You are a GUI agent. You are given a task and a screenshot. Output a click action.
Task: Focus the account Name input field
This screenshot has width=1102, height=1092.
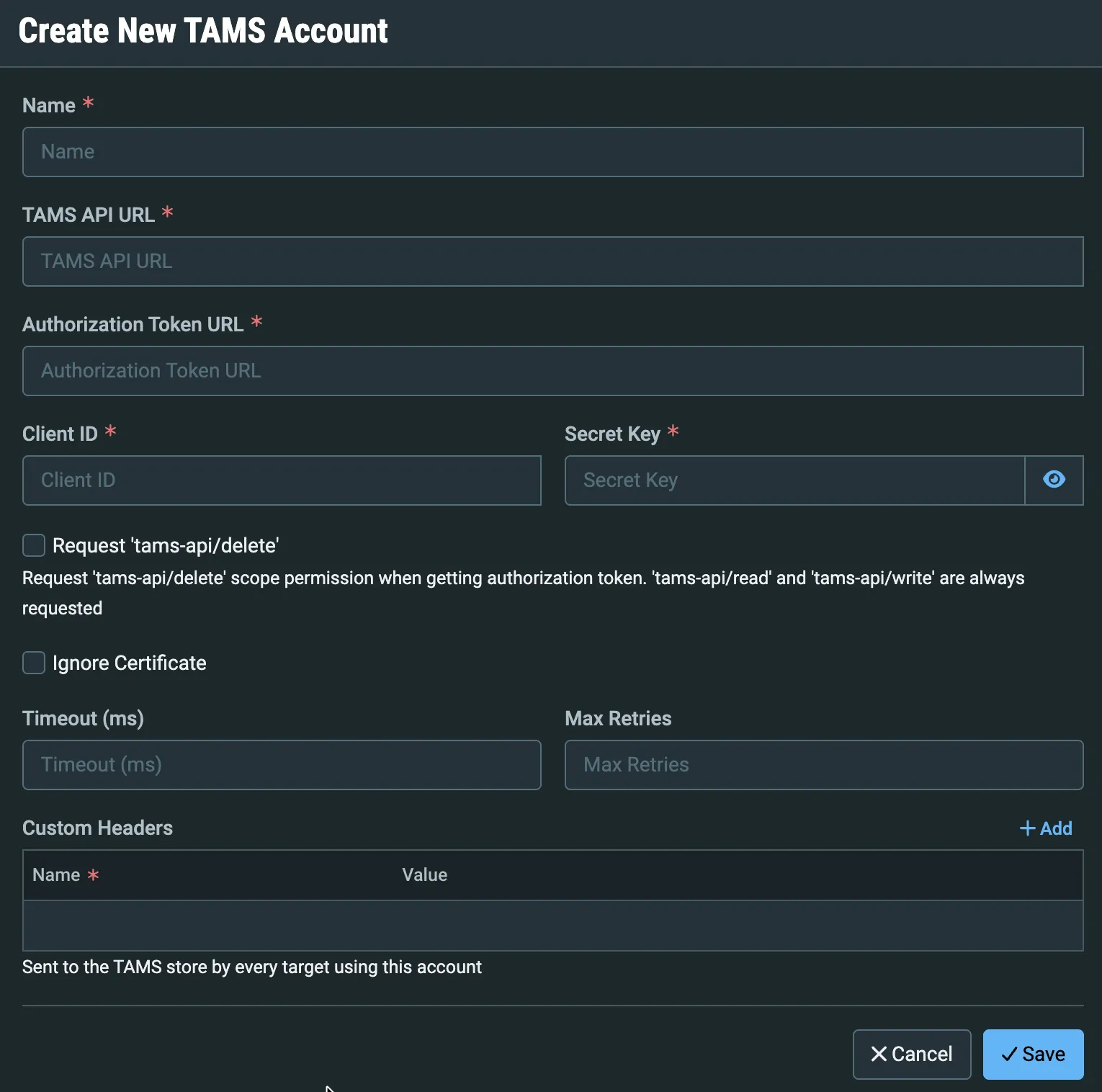[553, 152]
